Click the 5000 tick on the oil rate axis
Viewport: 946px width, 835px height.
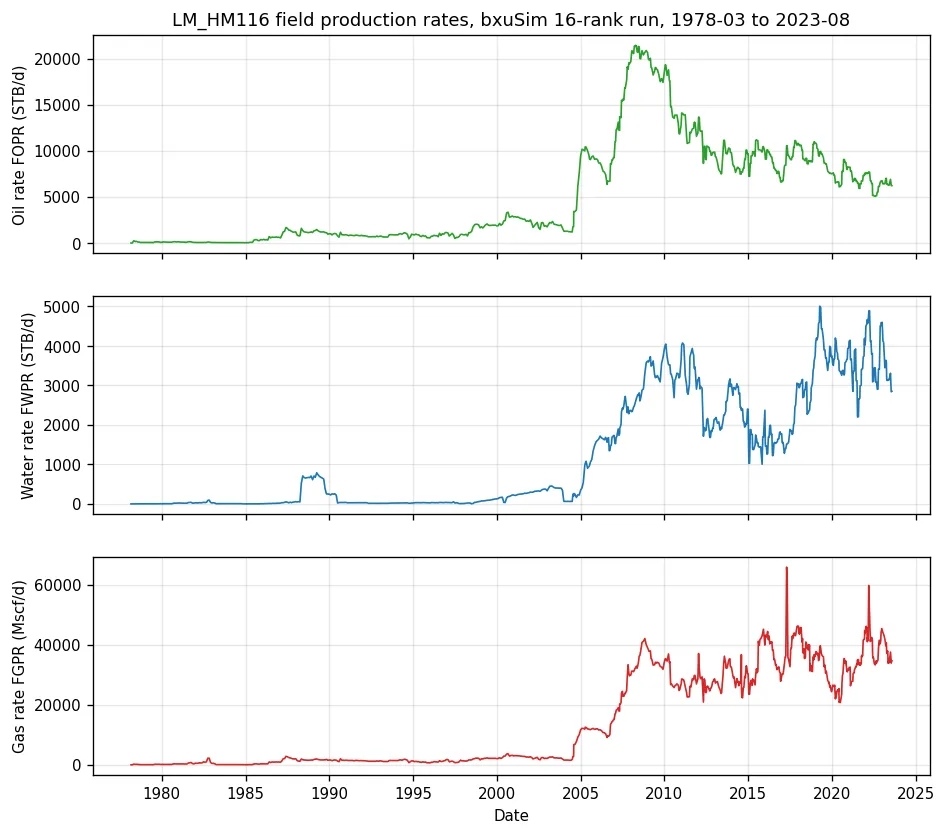click(62, 198)
